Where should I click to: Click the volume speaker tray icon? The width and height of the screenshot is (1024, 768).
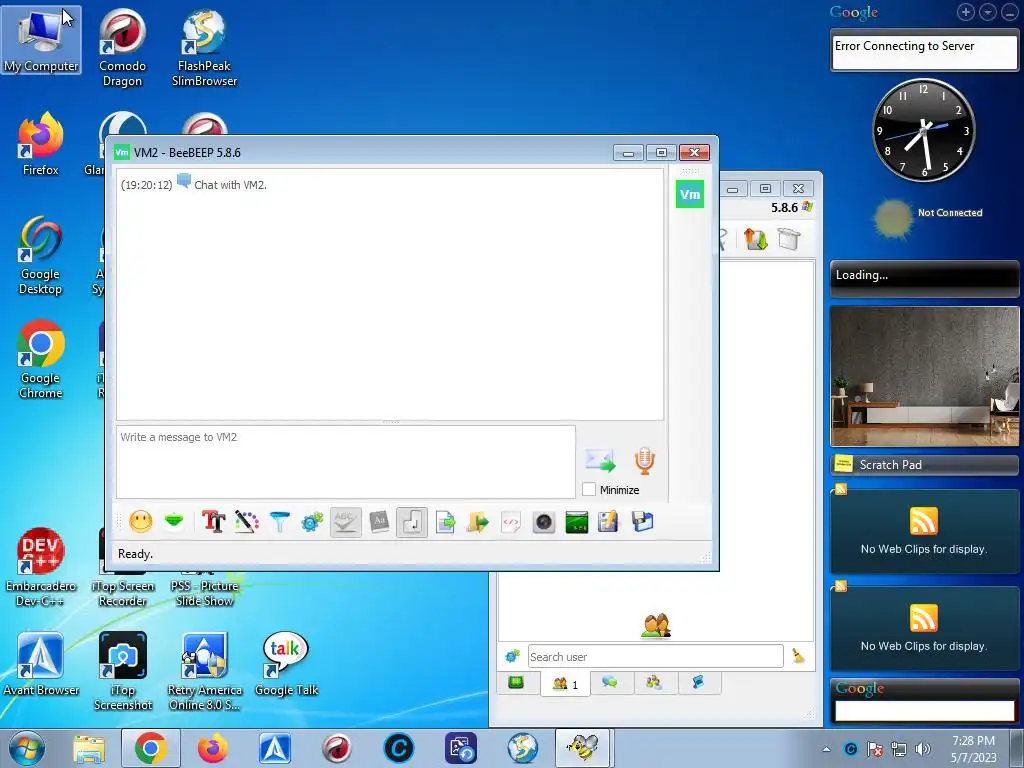click(x=923, y=749)
